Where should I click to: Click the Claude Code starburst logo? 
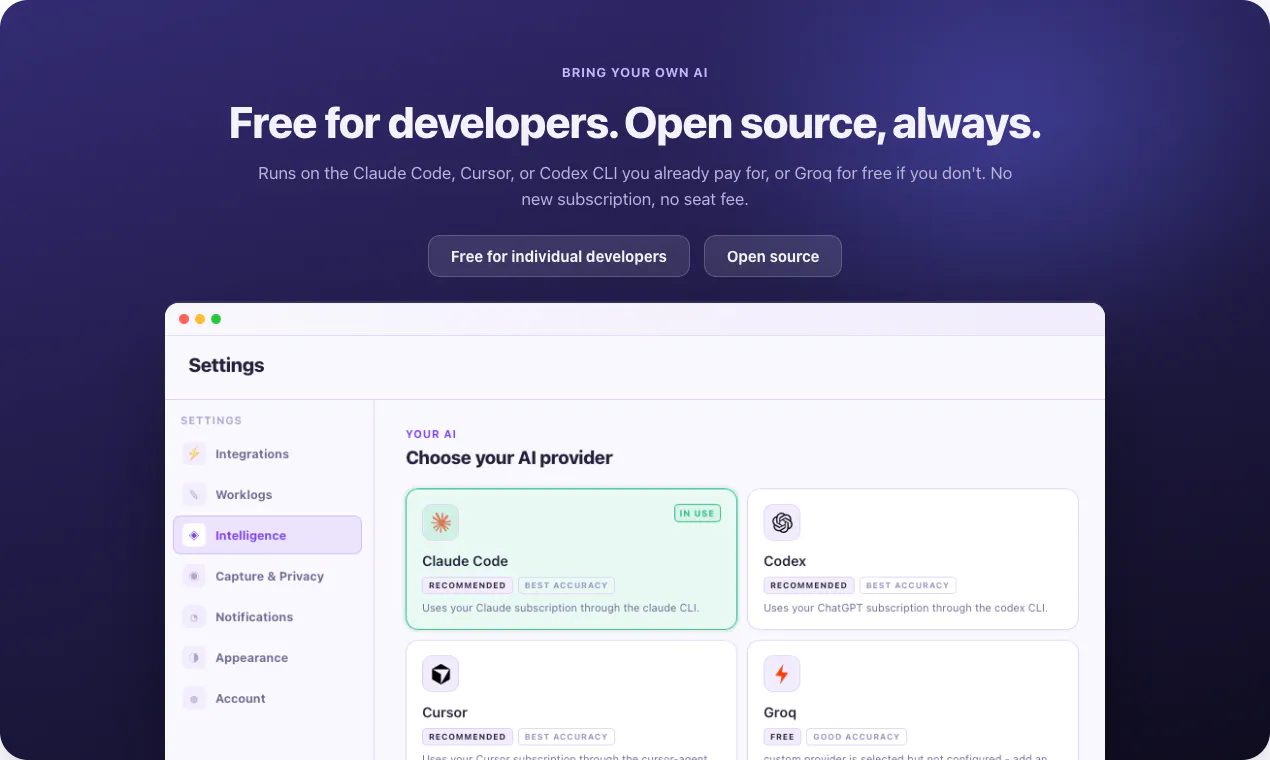pos(440,522)
